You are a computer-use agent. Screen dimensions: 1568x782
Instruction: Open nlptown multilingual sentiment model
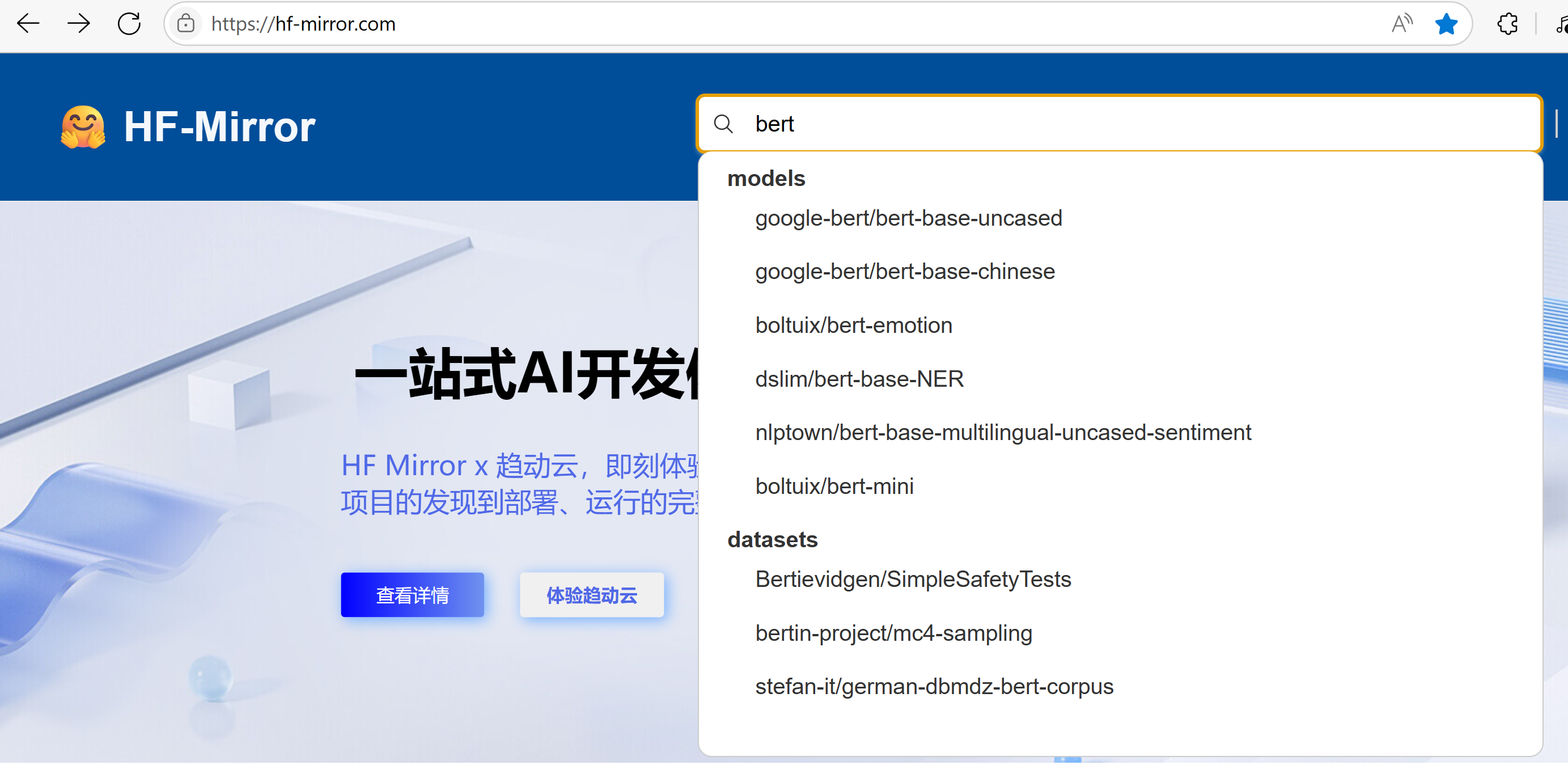(x=1002, y=433)
